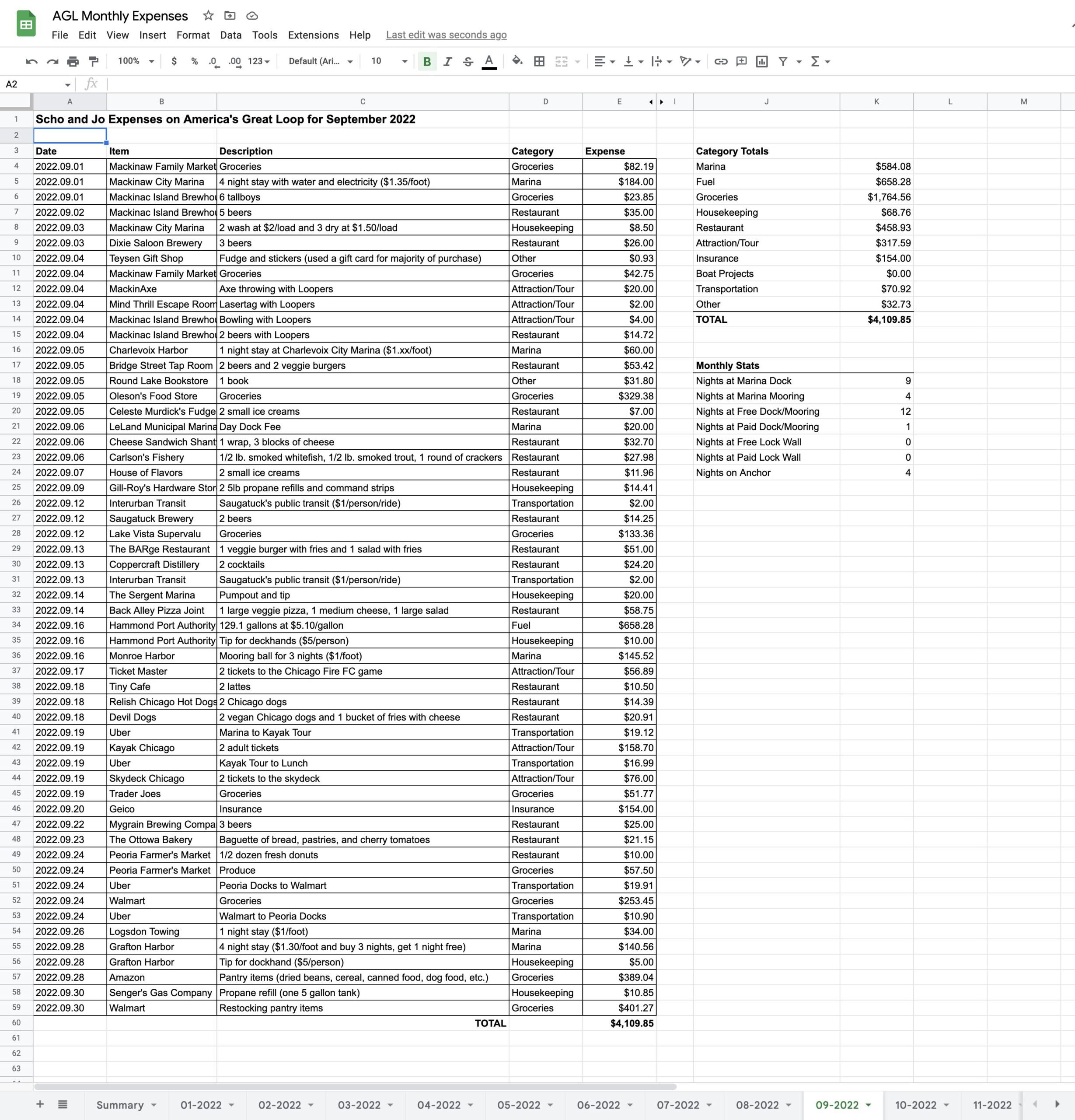
Task: Toggle bold formatting
Action: click(427, 61)
